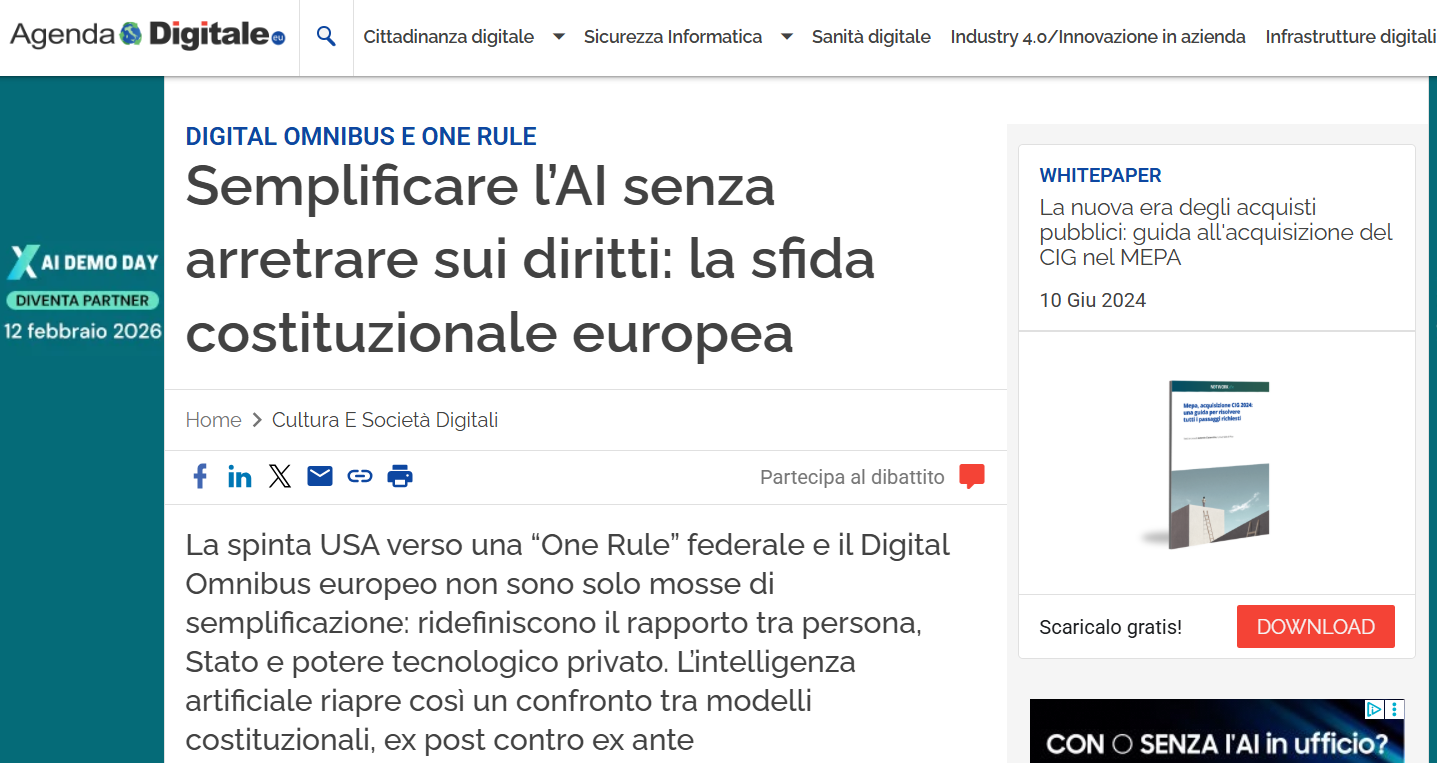Open the red comment bubble icon

coord(972,477)
